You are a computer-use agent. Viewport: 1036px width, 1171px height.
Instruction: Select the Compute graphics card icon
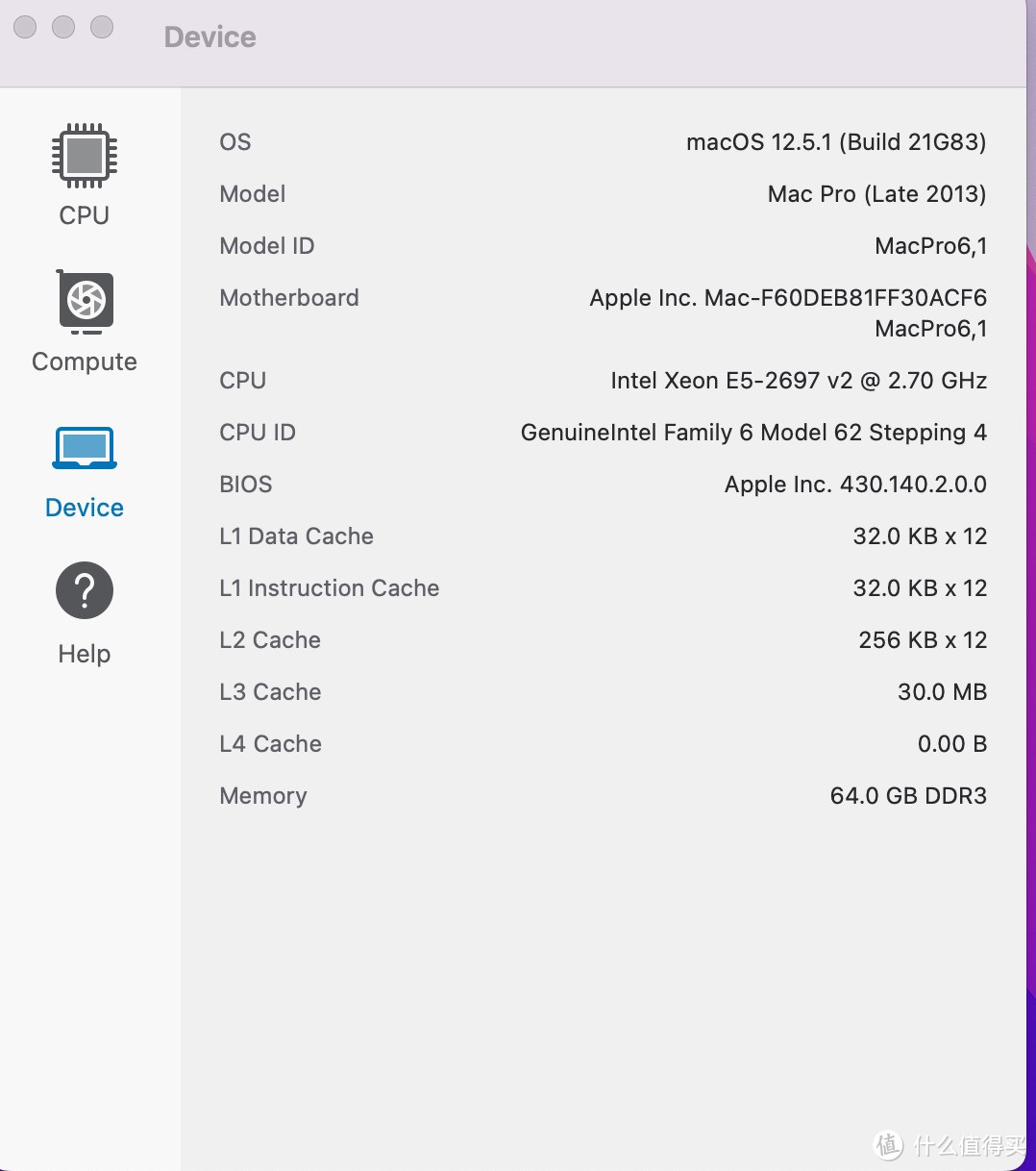pyautogui.click(x=85, y=301)
